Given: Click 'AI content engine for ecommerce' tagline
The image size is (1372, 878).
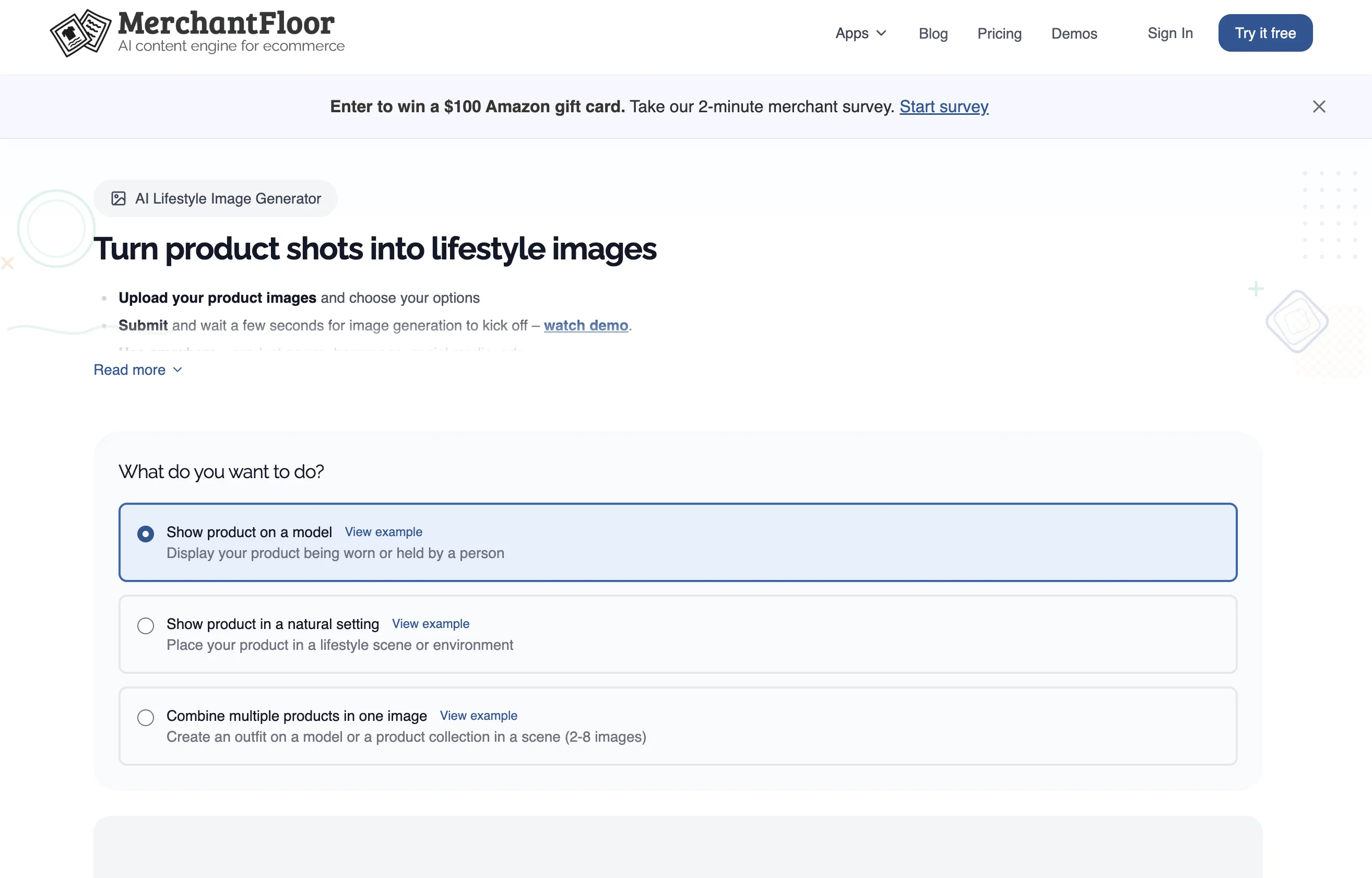Looking at the screenshot, I should click(231, 46).
